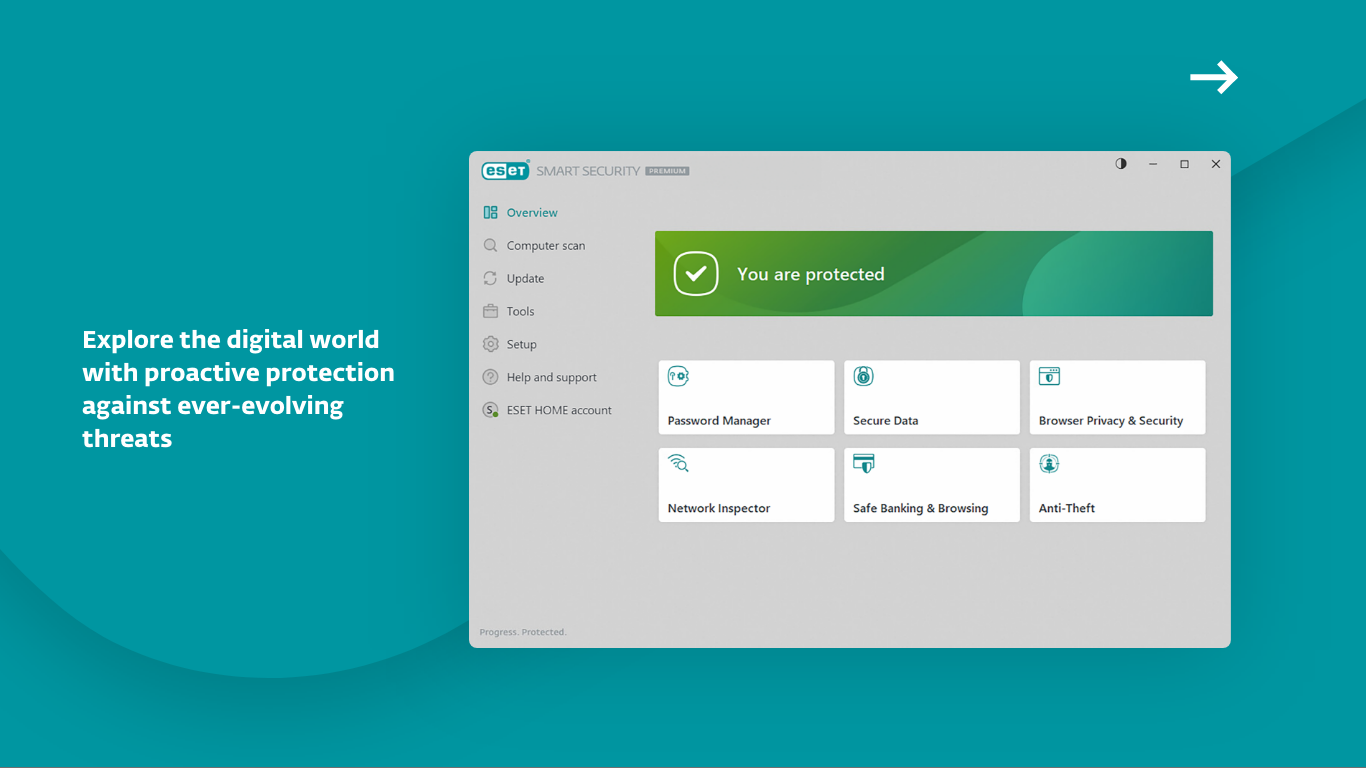
Task: Click the ESET HOME account icon
Action: point(490,410)
